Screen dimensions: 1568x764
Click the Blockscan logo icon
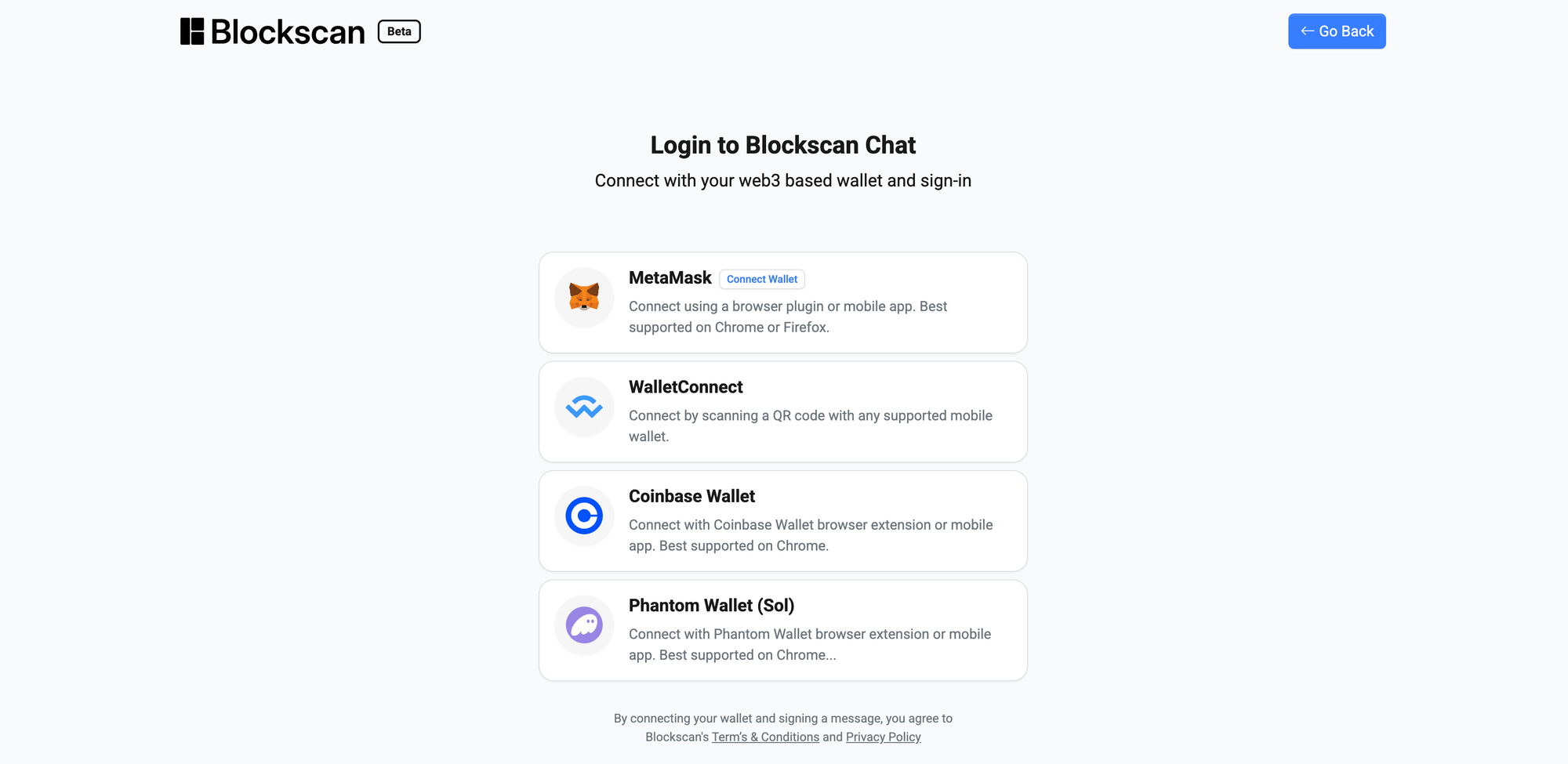pos(192,31)
